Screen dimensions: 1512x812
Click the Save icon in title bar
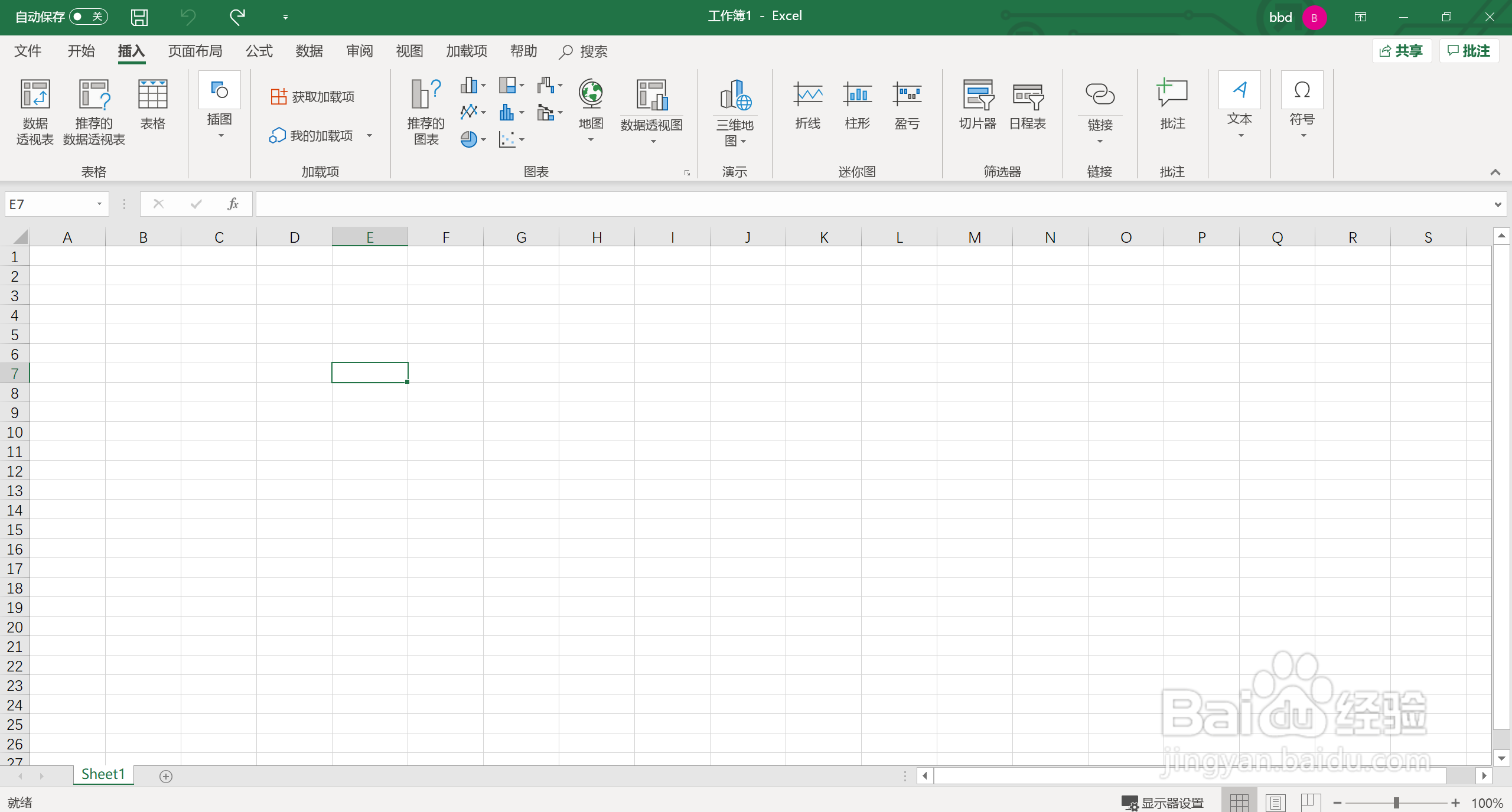[139, 17]
